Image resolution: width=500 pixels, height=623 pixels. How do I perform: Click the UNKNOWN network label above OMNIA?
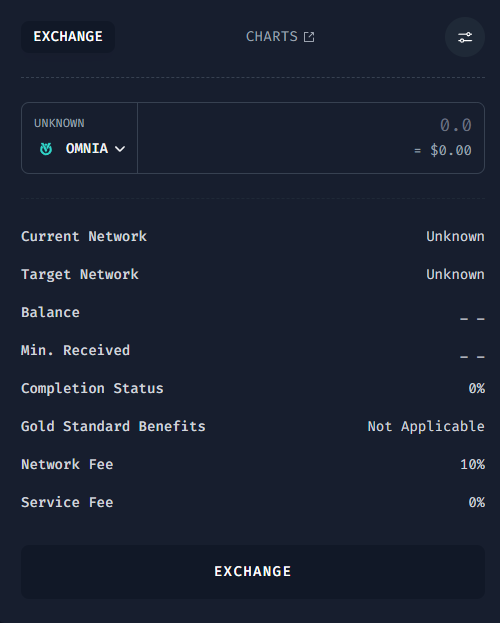[x=59, y=123]
